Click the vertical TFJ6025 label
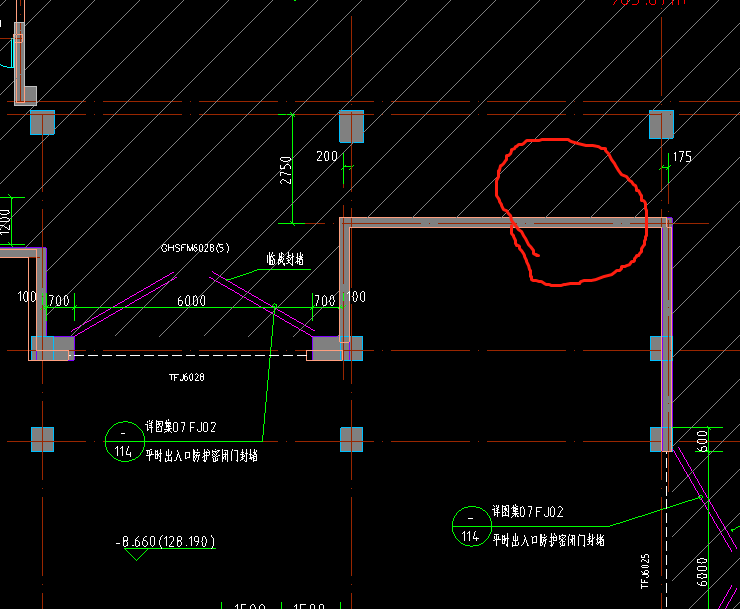 pyautogui.click(x=646, y=572)
